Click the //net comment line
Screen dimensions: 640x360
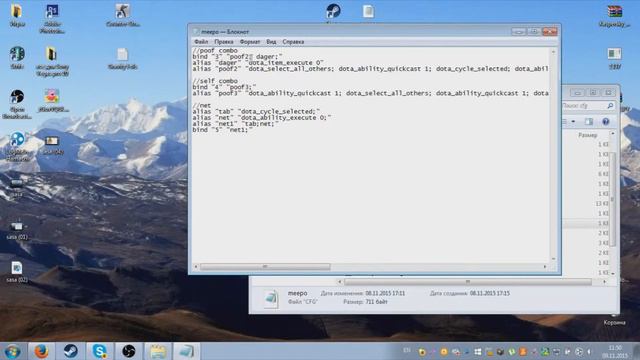(x=202, y=105)
